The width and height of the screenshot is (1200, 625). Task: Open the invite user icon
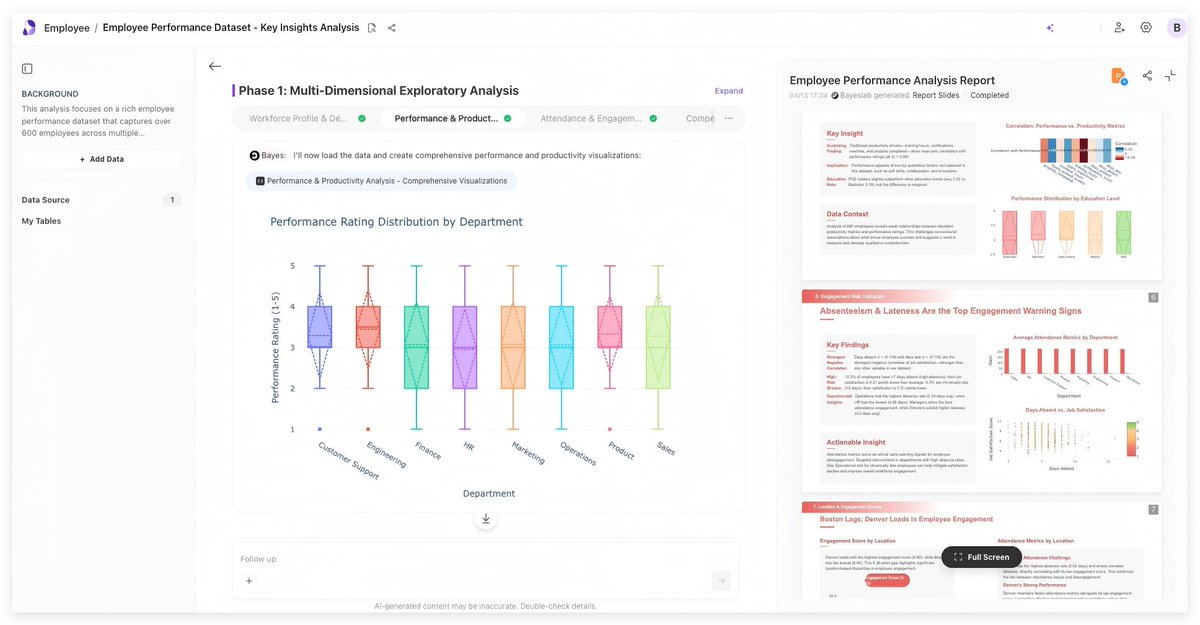pyautogui.click(x=1119, y=28)
